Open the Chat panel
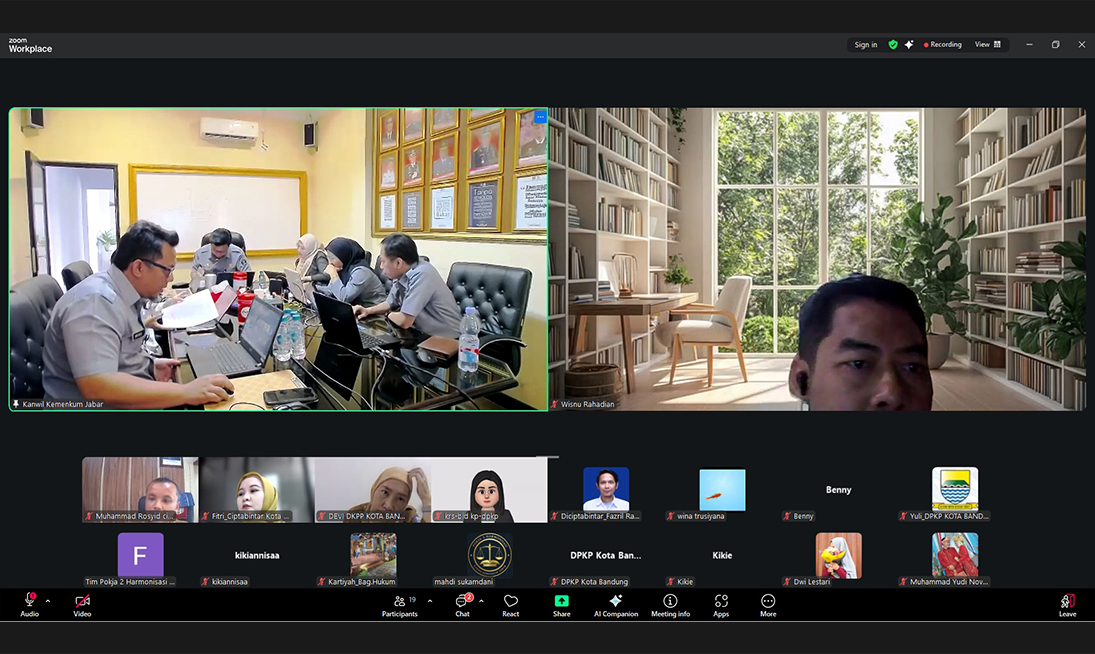The image size is (1095, 654). pyautogui.click(x=462, y=604)
